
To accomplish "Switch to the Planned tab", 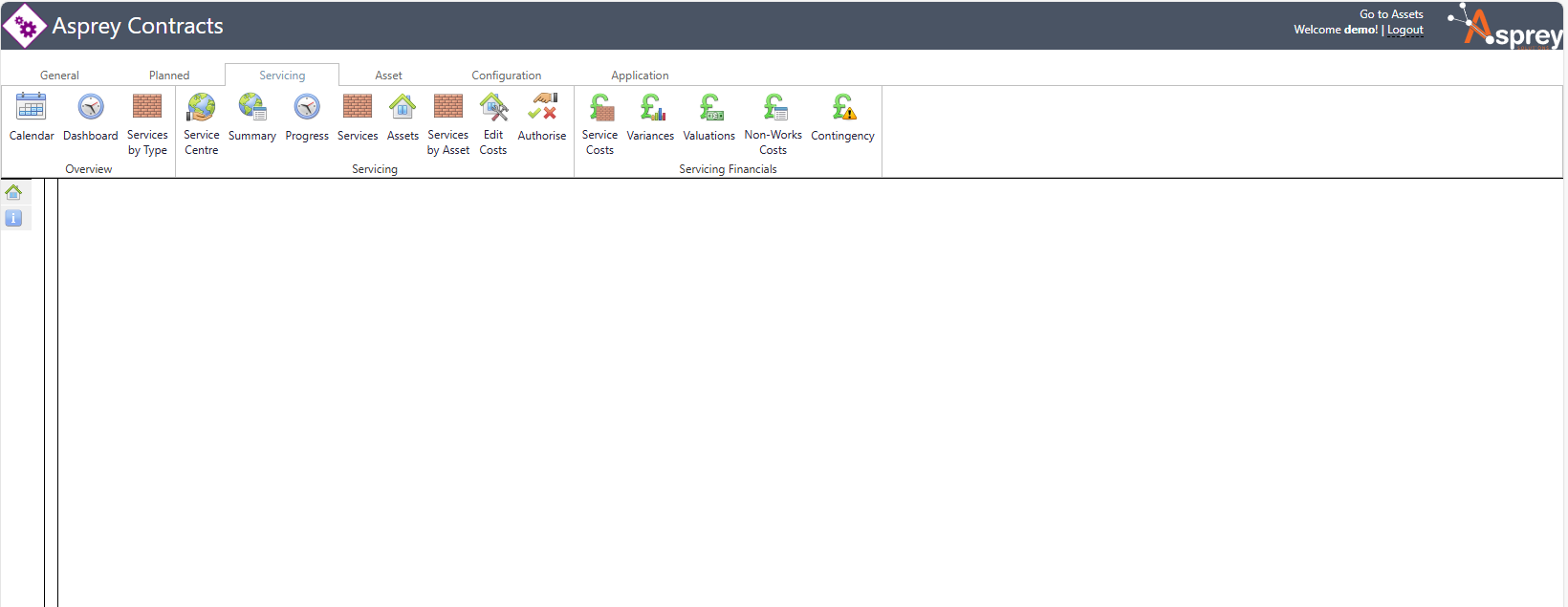I will point(169,76).
